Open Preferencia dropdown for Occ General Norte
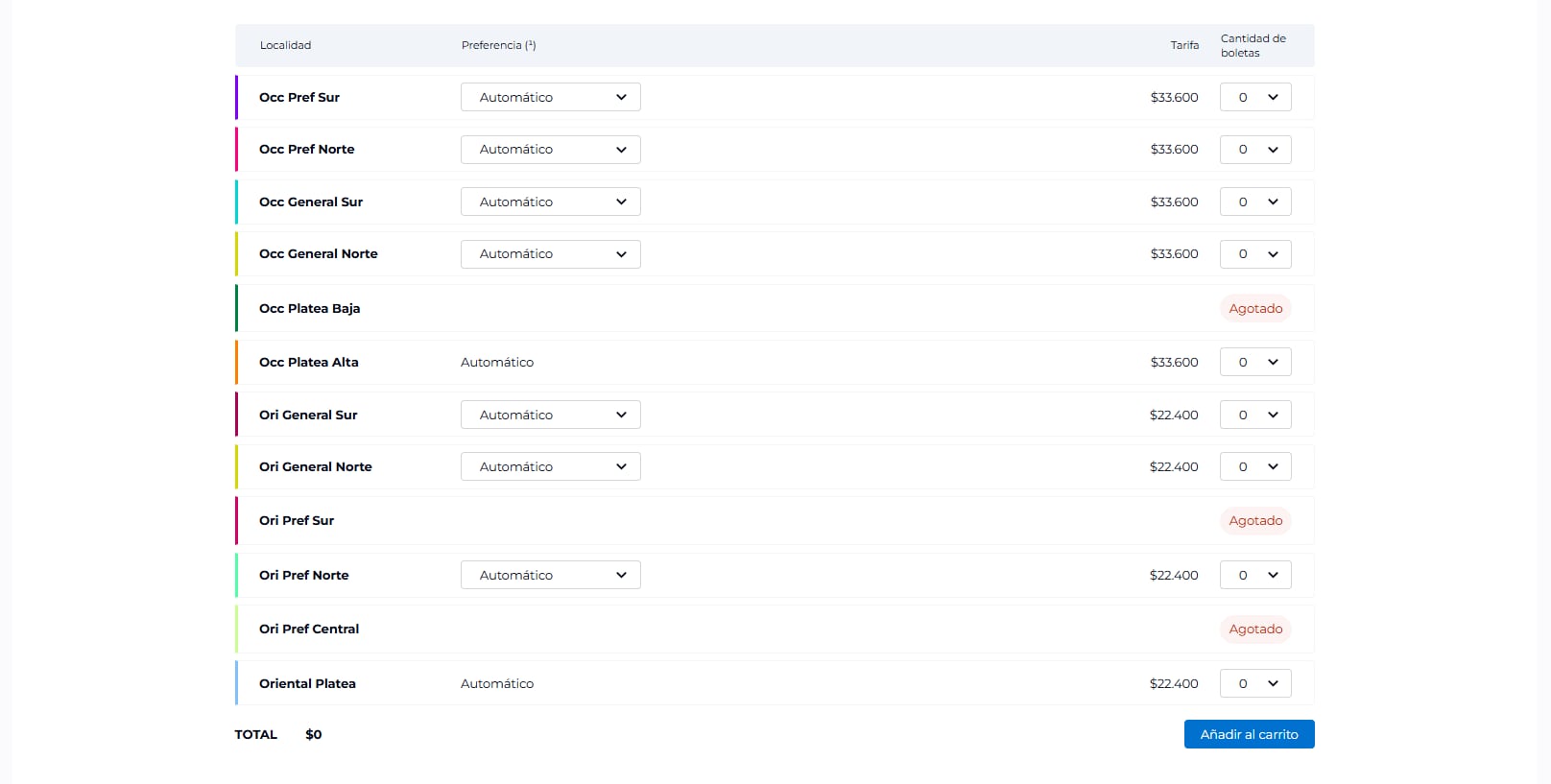Viewport: 1551px width, 784px height. tap(551, 254)
